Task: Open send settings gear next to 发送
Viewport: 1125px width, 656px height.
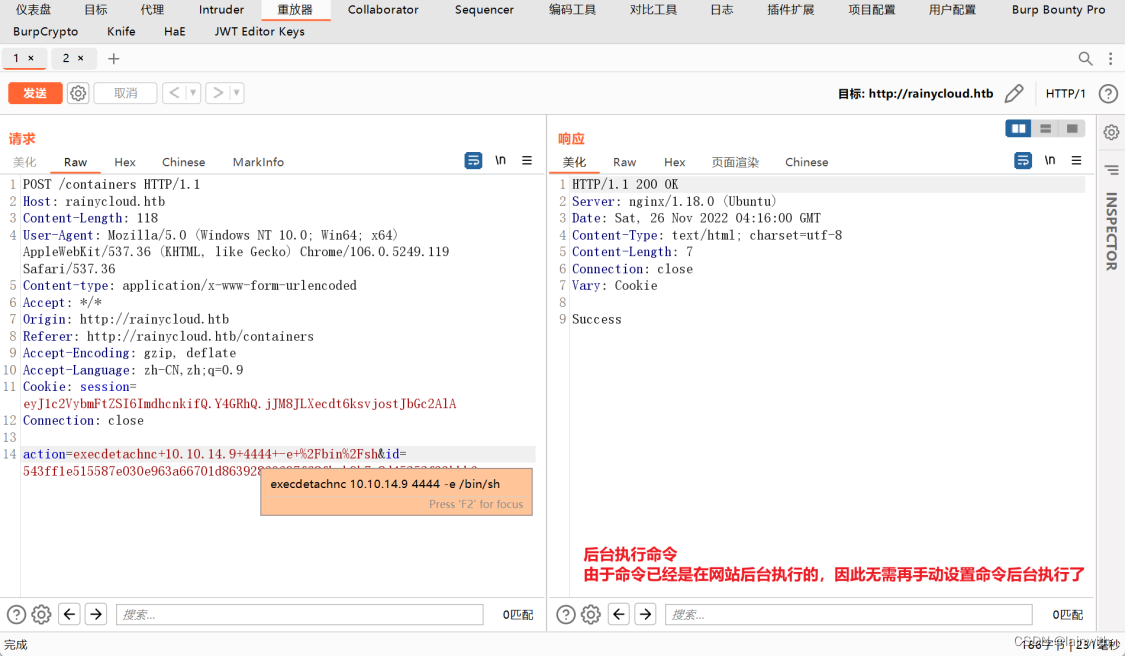Action: pyautogui.click(x=78, y=93)
